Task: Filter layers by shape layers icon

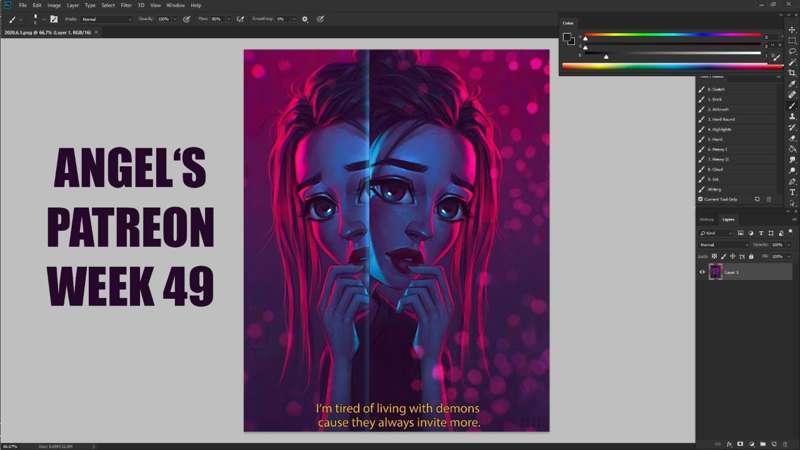Action: [x=771, y=233]
